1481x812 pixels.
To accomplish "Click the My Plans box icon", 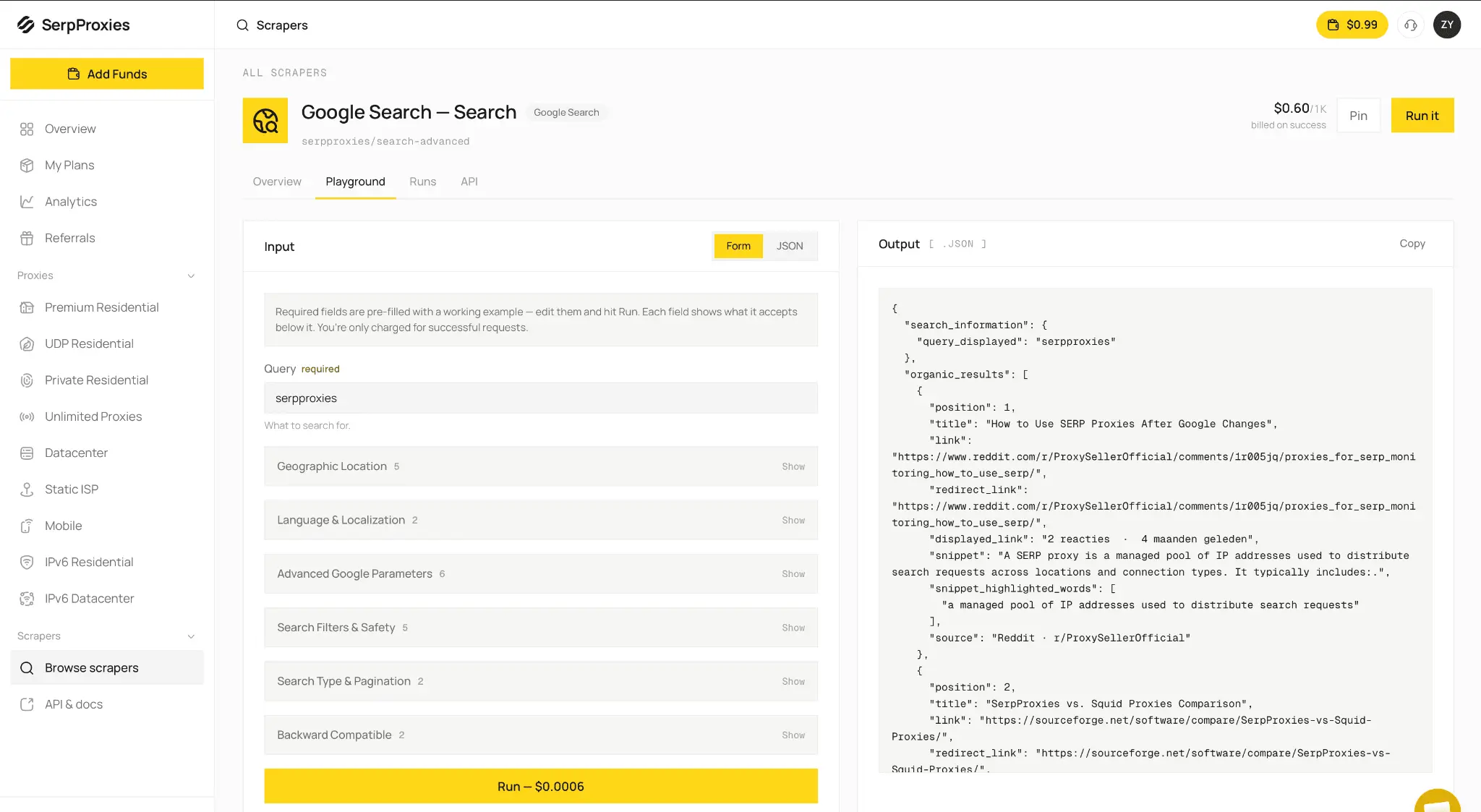I will [27, 165].
